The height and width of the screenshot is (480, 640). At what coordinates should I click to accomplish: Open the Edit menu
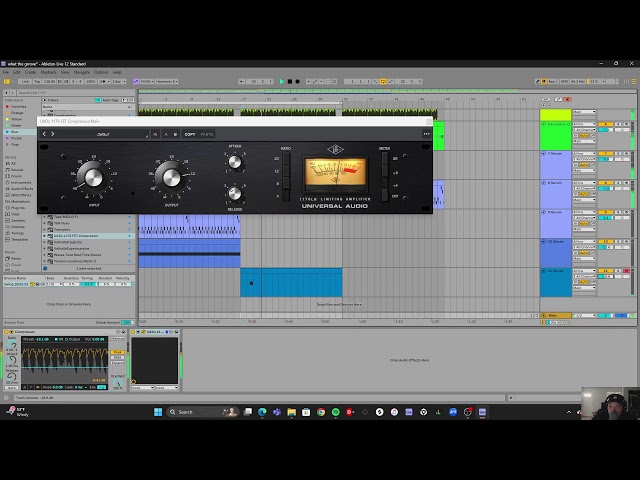tap(16, 72)
